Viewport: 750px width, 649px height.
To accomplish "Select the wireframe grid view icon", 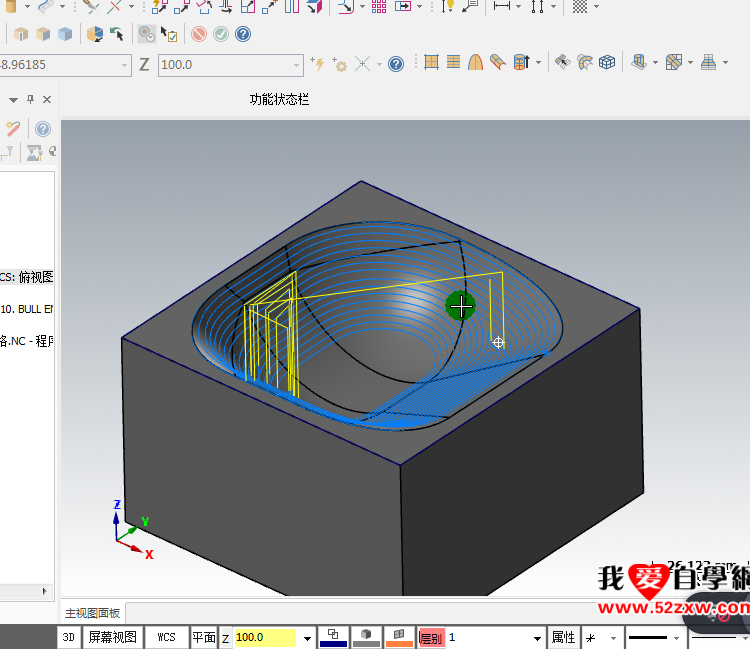I will [607, 63].
